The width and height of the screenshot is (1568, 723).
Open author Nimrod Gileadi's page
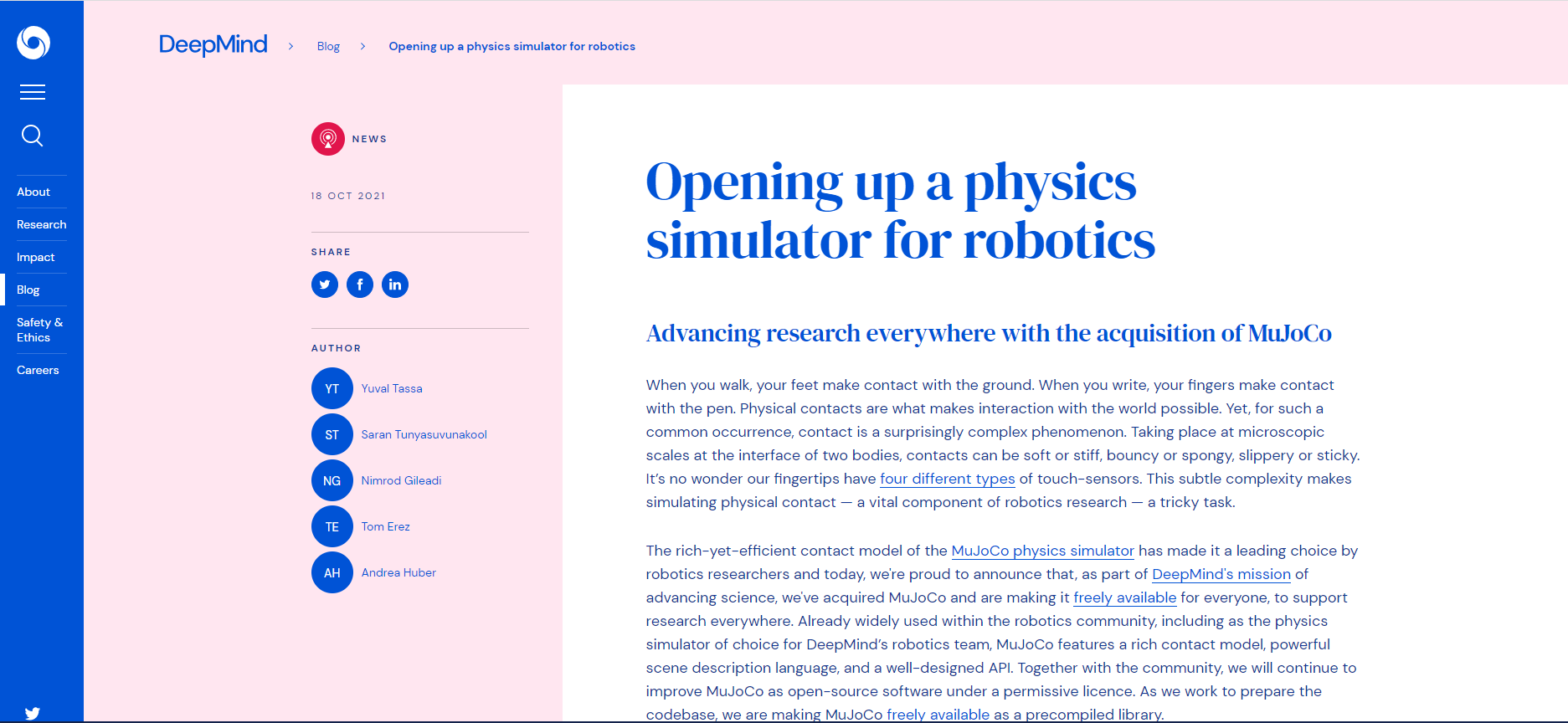[402, 480]
